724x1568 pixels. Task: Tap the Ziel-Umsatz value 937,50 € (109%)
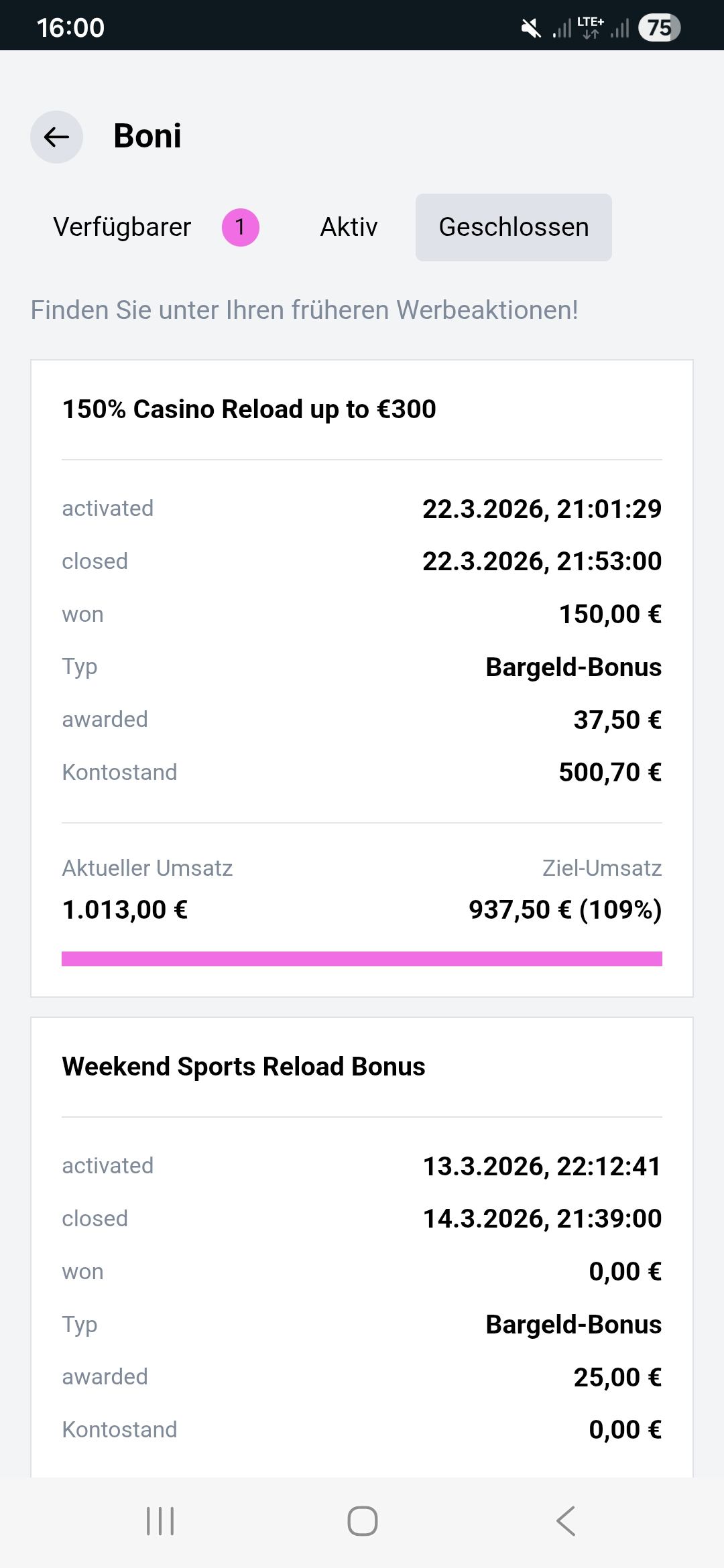[564, 909]
